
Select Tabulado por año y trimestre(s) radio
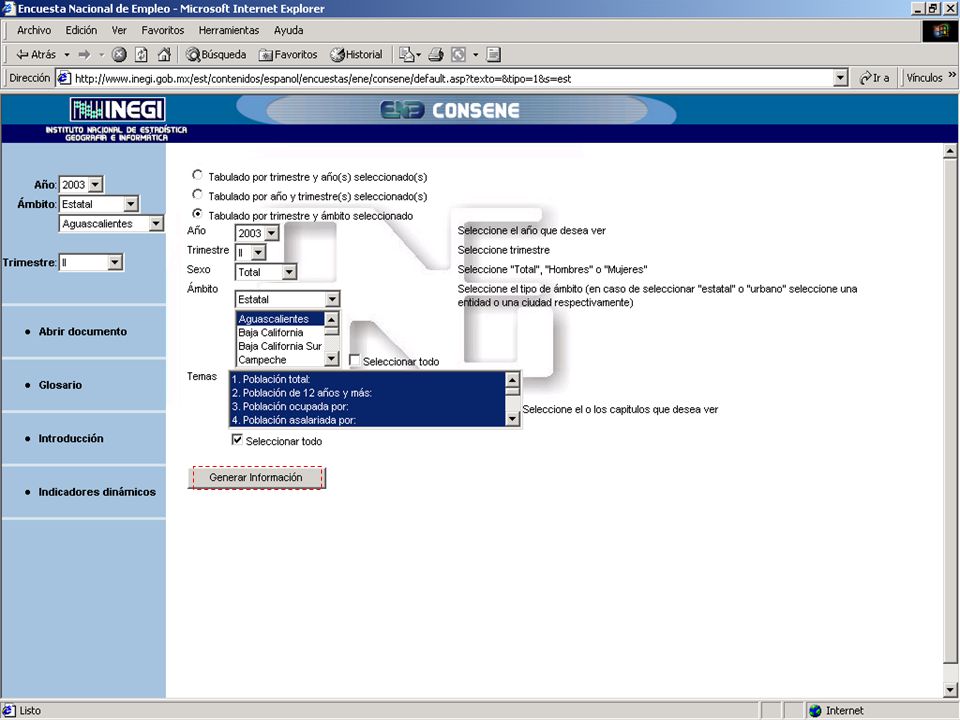pos(197,195)
